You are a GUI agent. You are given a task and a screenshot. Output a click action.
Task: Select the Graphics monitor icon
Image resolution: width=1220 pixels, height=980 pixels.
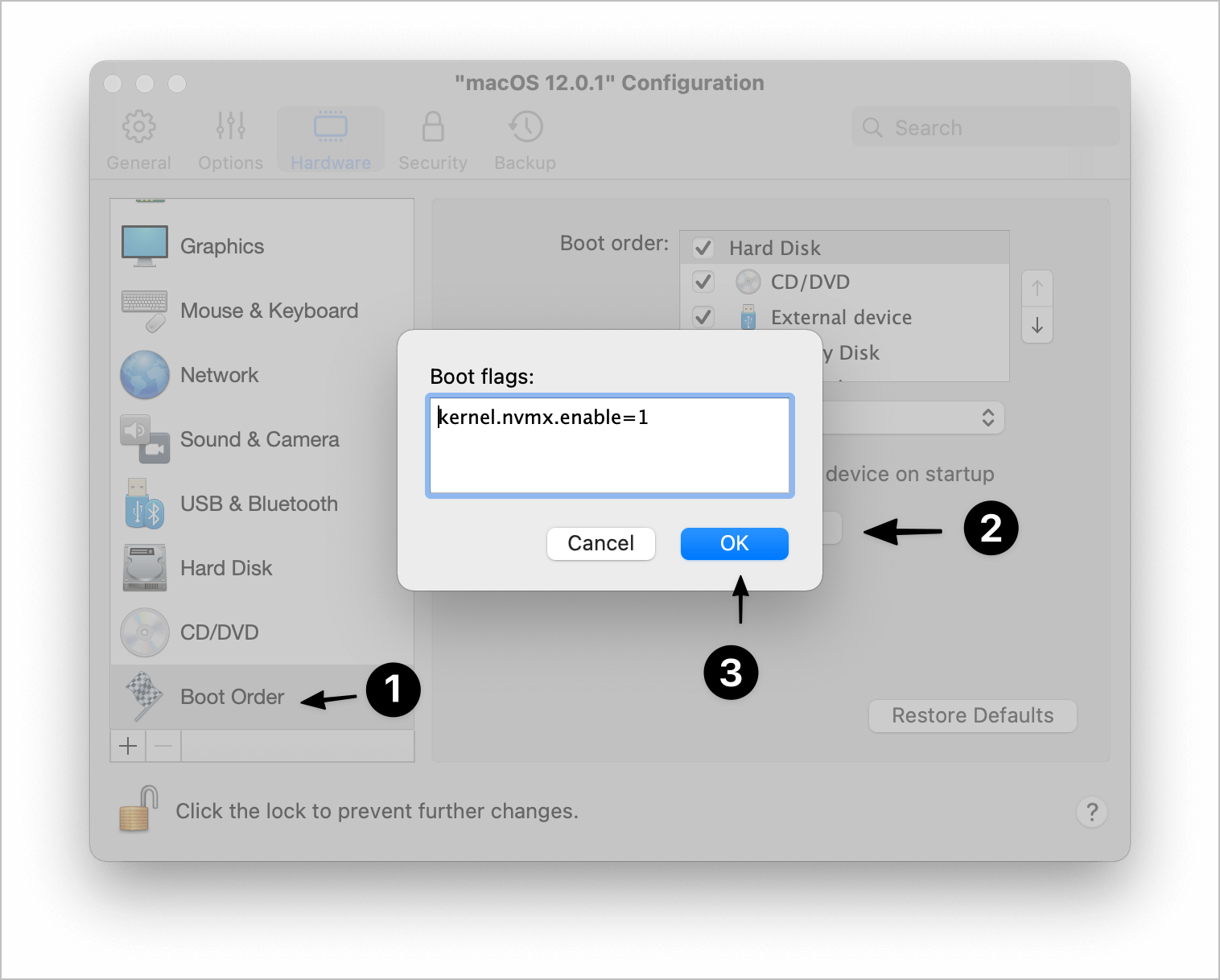tap(145, 246)
